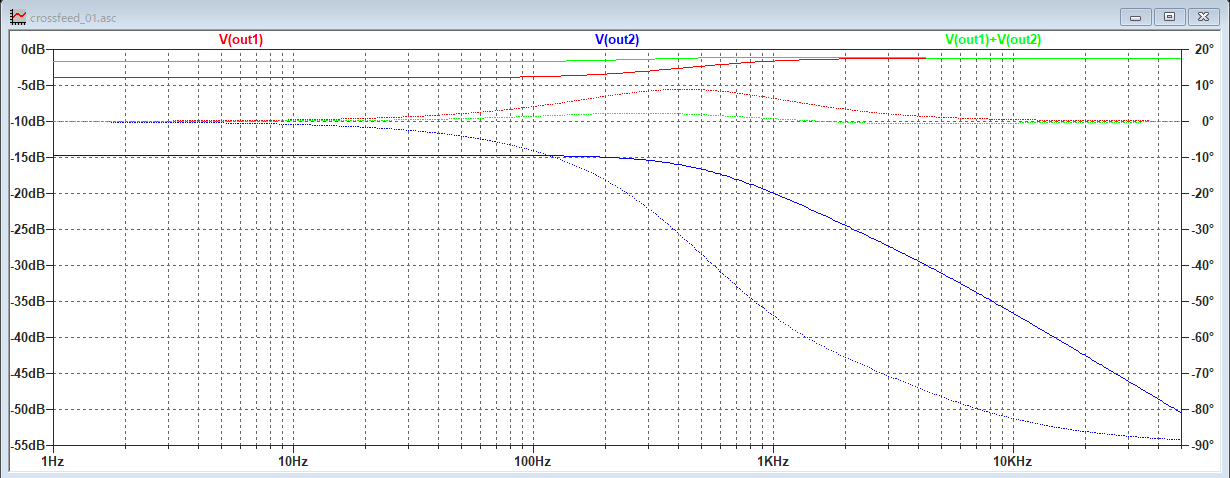Click the -40° phase axis label
This screenshot has width=1230, height=478.
point(1202,265)
